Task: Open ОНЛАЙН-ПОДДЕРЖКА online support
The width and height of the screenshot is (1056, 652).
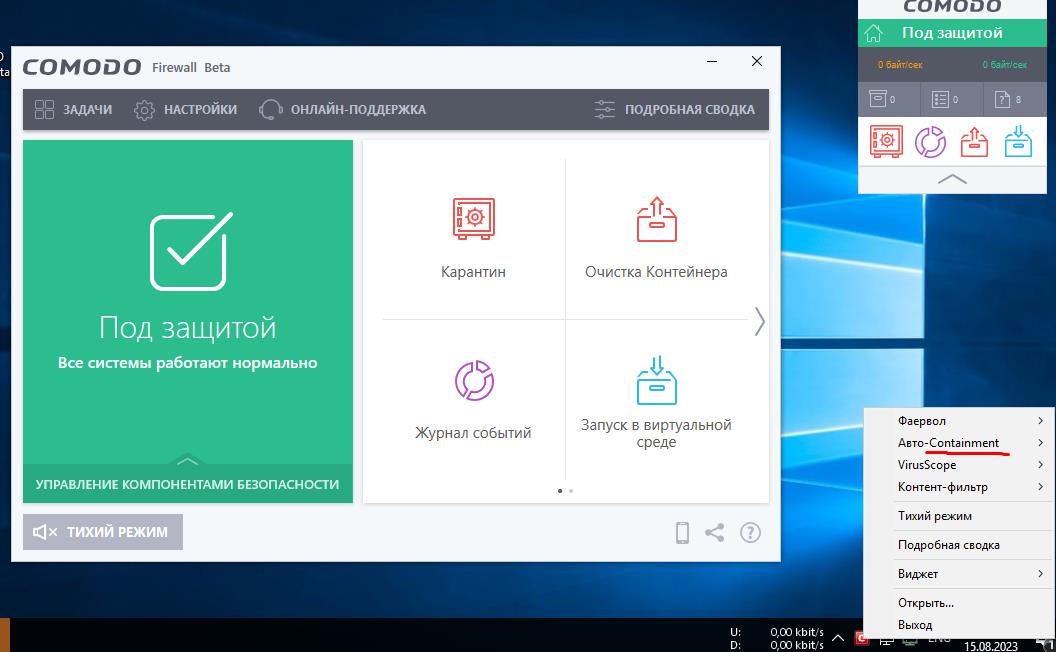Action: pyautogui.click(x=343, y=109)
